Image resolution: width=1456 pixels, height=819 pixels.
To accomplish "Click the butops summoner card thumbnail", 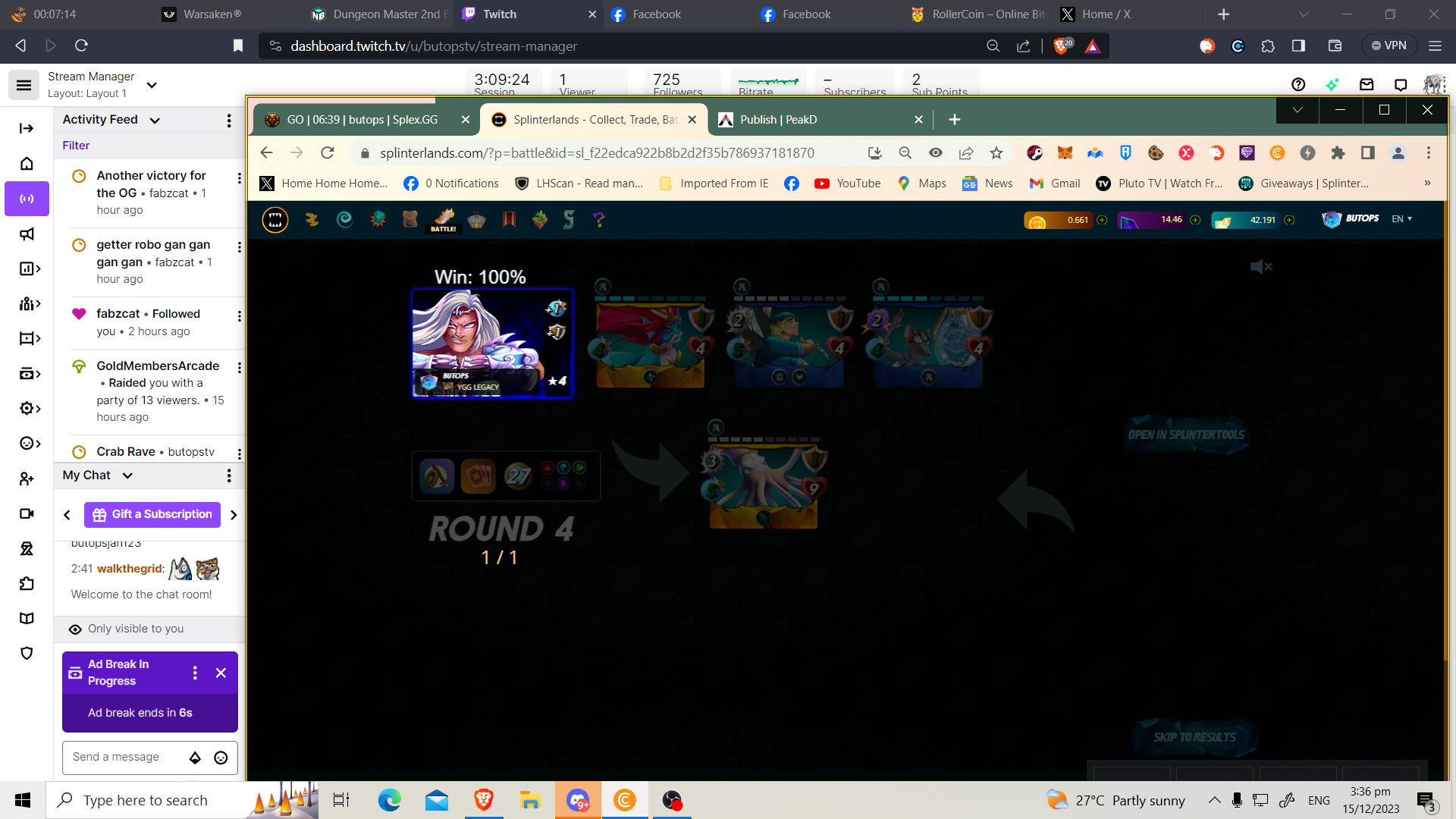I will (x=492, y=343).
